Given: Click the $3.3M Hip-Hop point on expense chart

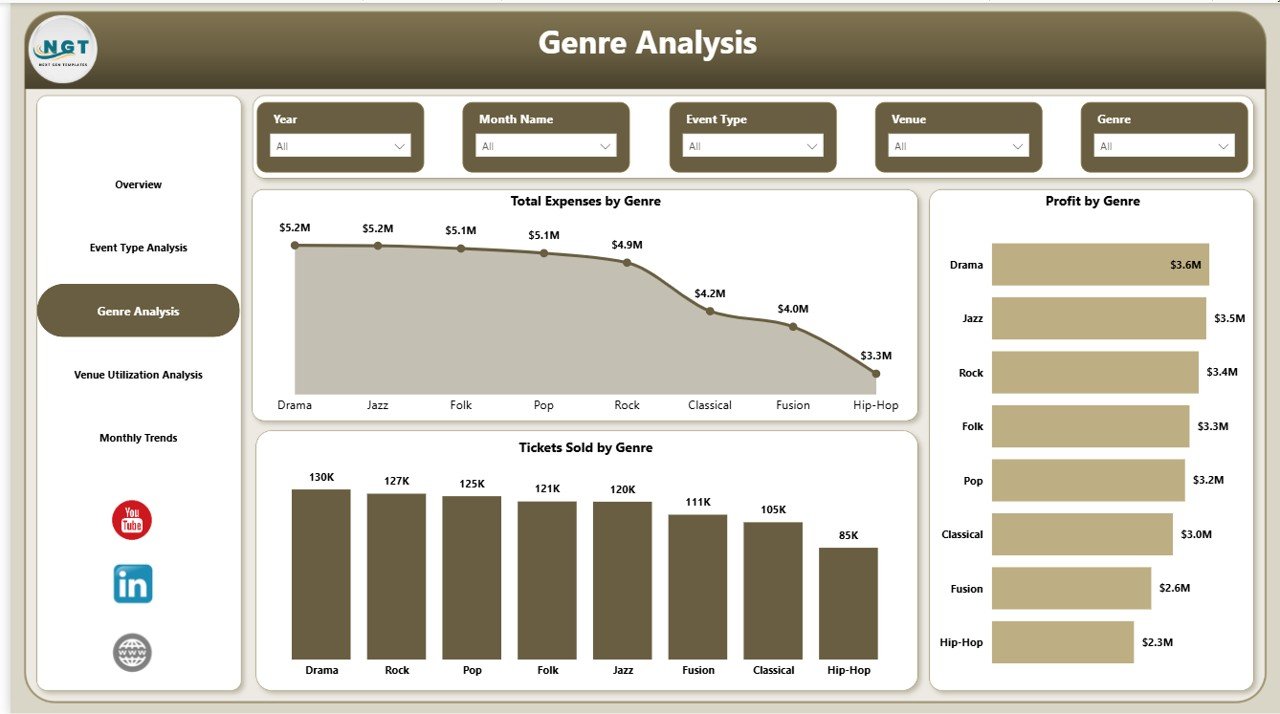Looking at the screenshot, I should click(x=875, y=372).
